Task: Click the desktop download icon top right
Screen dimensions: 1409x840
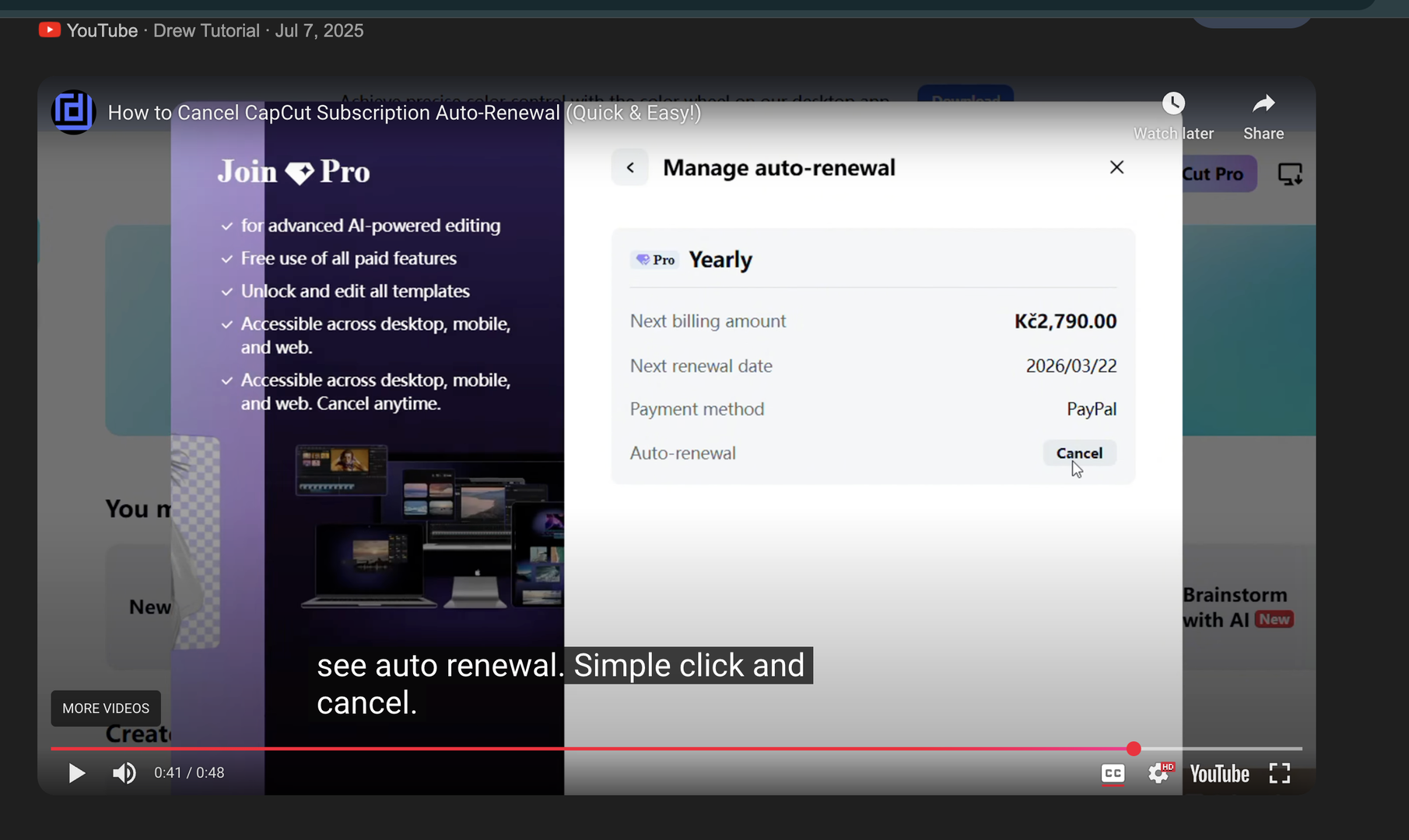Action: tap(1290, 174)
